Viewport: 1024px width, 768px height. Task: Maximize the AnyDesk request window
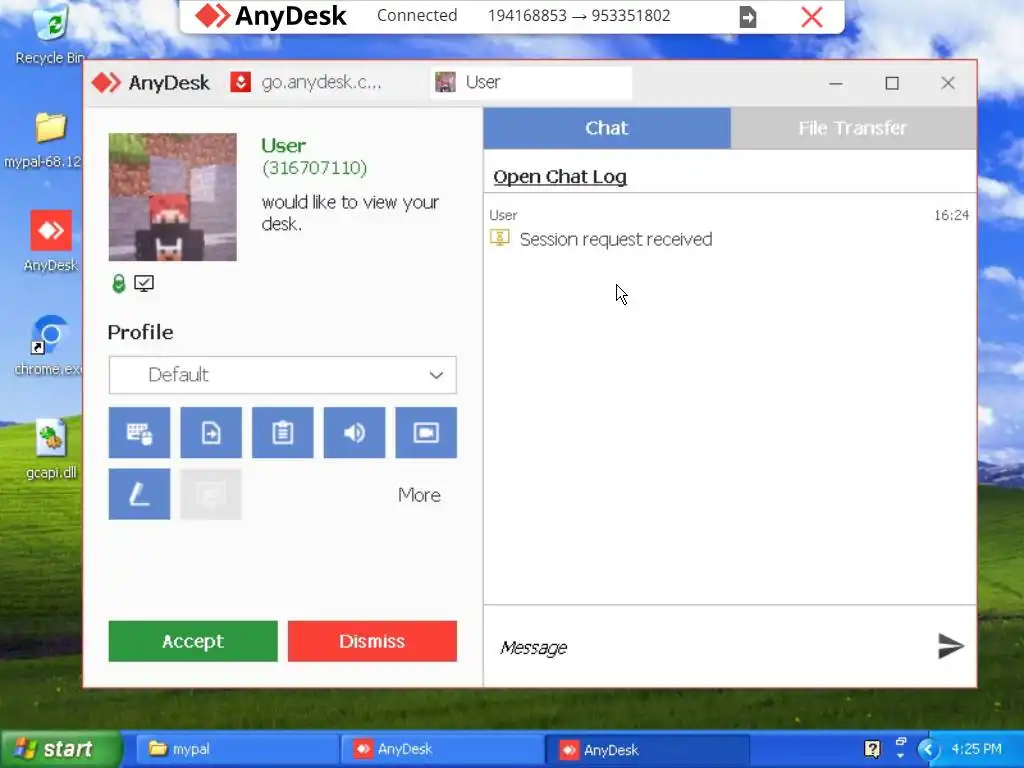pyautogui.click(x=892, y=83)
